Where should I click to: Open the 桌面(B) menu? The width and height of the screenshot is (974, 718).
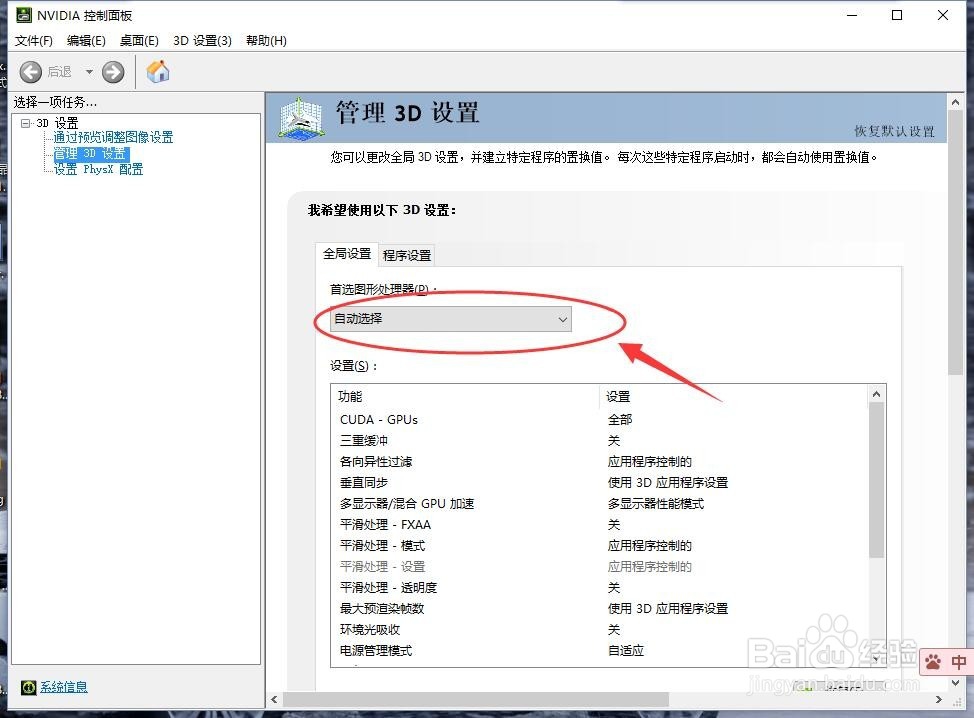138,40
